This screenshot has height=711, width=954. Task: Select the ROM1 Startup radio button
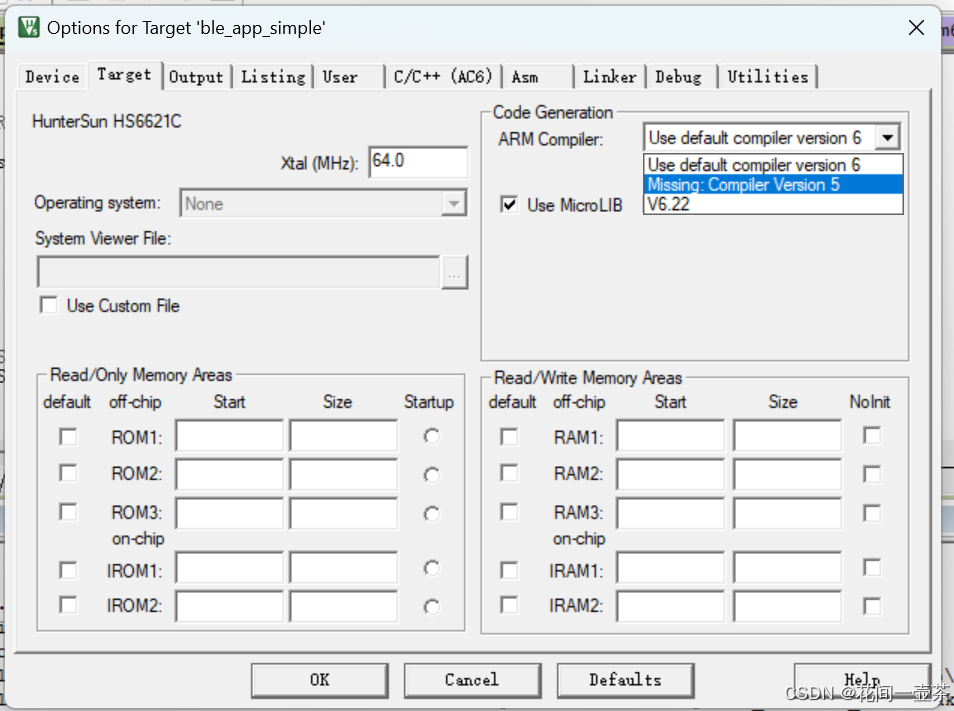point(431,436)
